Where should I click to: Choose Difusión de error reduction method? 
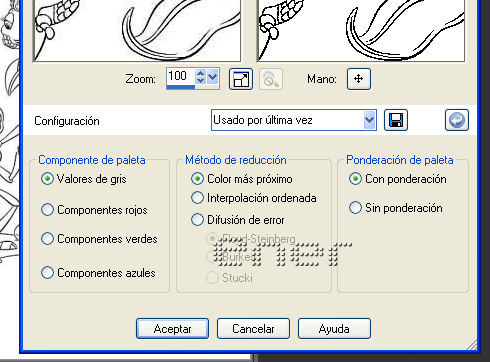click(238, 220)
